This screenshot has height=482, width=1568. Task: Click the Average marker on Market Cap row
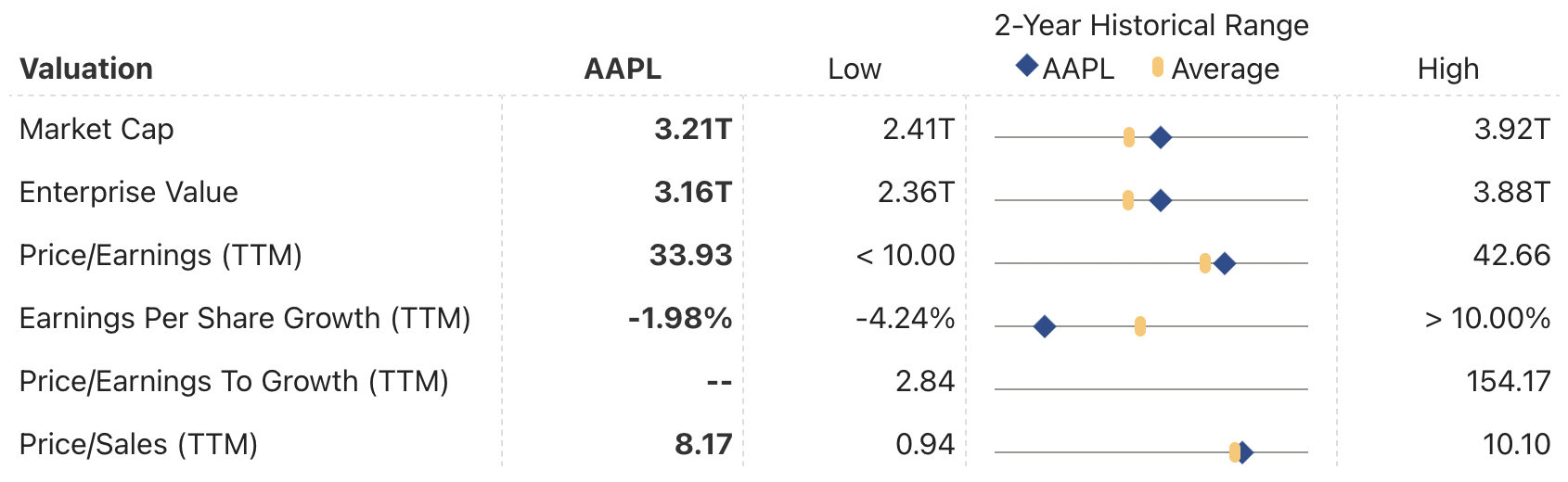(x=1129, y=137)
